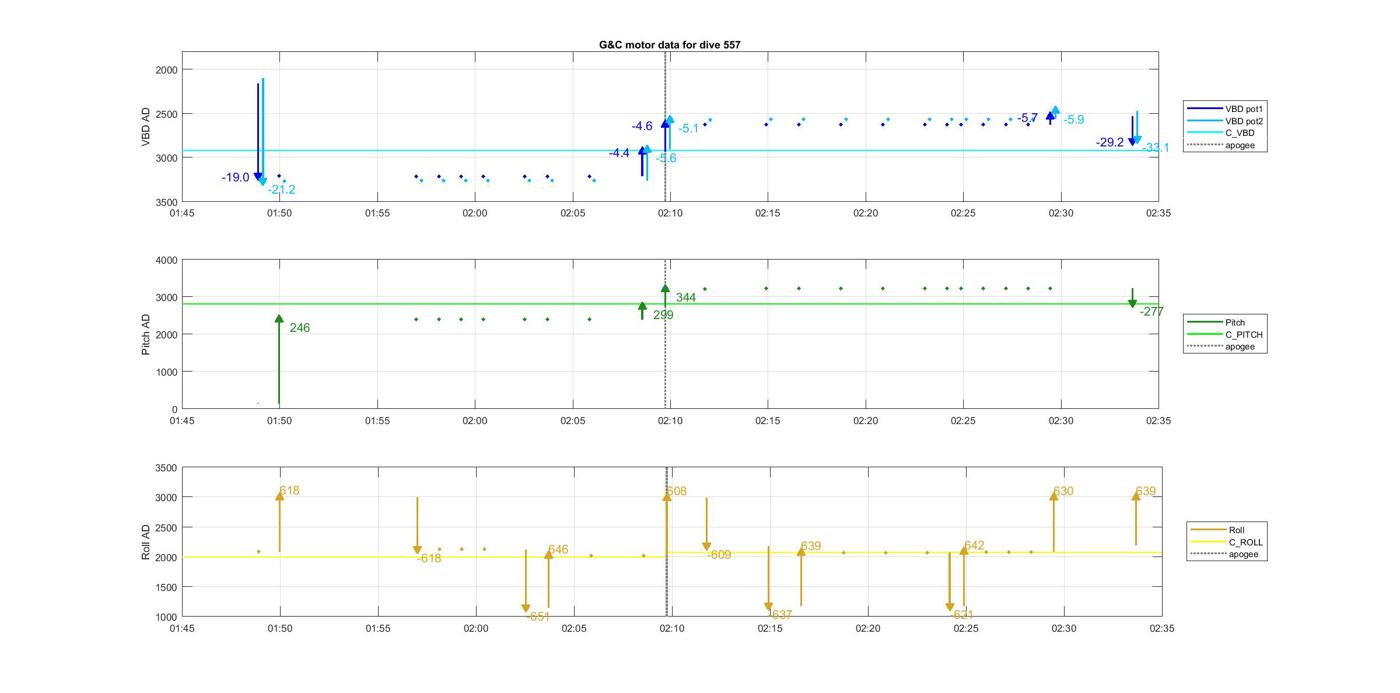Screen dimensions: 1400x693
Task: Click the '-29.2' VBD annotation
Action: click(x=1109, y=142)
